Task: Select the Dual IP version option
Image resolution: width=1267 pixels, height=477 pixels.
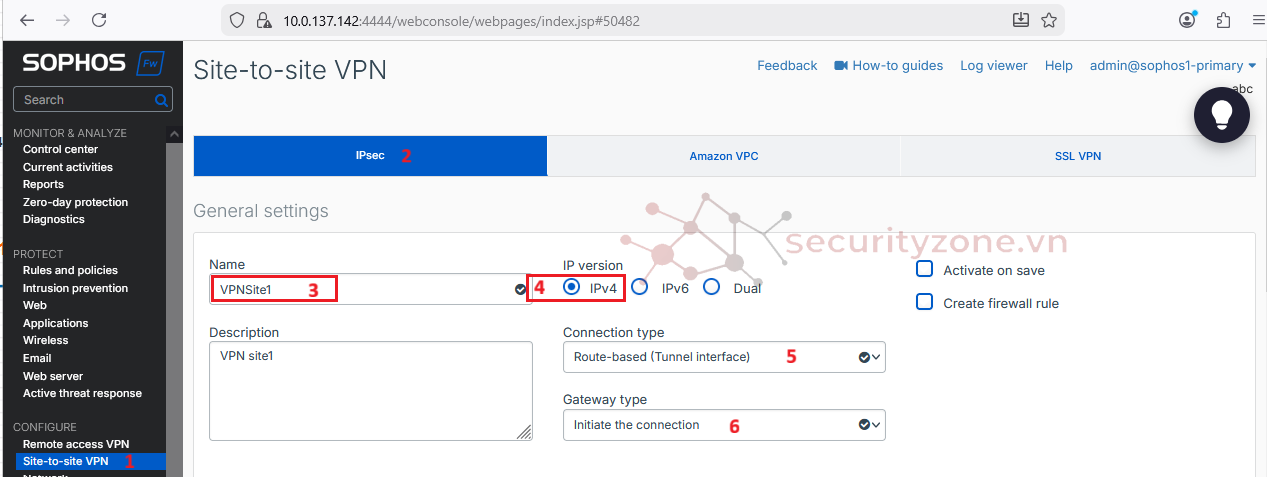Action: tap(712, 288)
